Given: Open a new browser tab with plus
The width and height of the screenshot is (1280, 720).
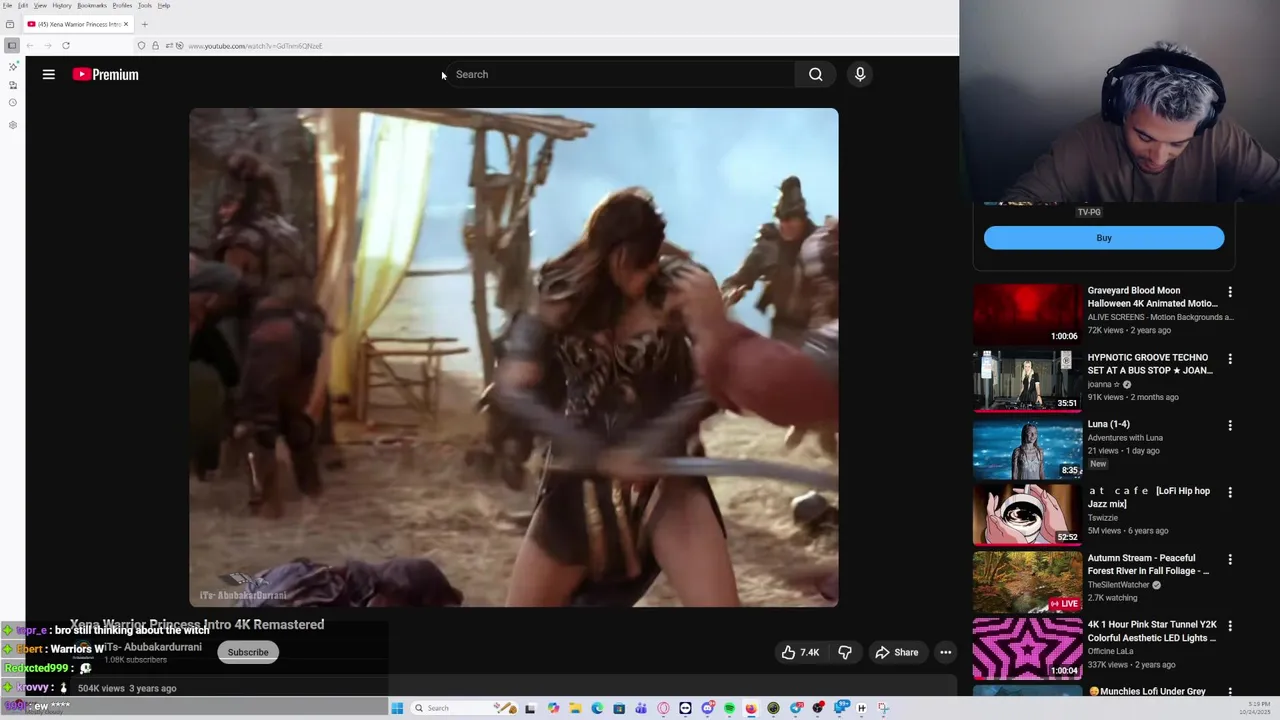Looking at the screenshot, I should point(144,24).
